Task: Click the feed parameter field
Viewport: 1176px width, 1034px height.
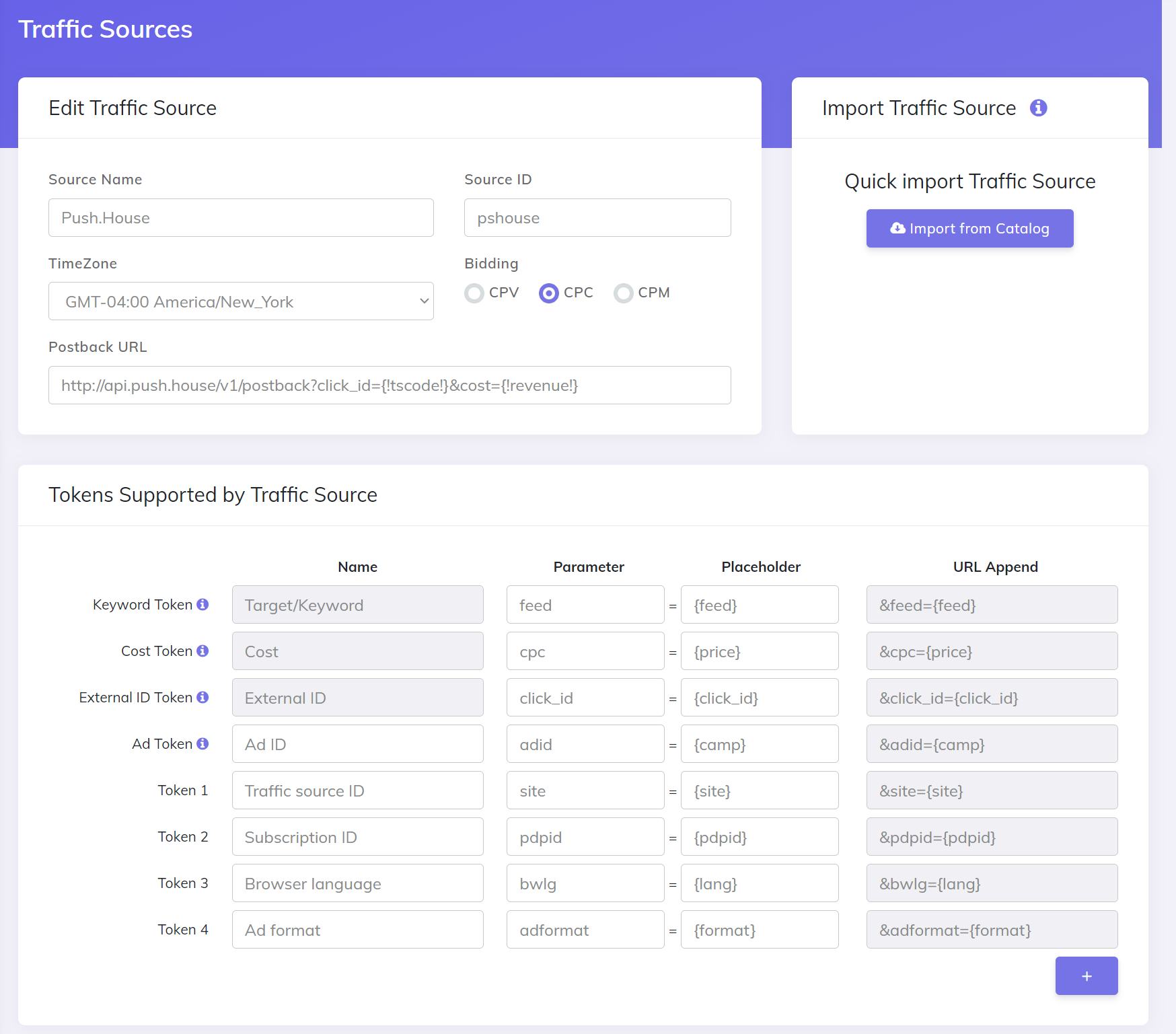Action: (x=585, y=605)
